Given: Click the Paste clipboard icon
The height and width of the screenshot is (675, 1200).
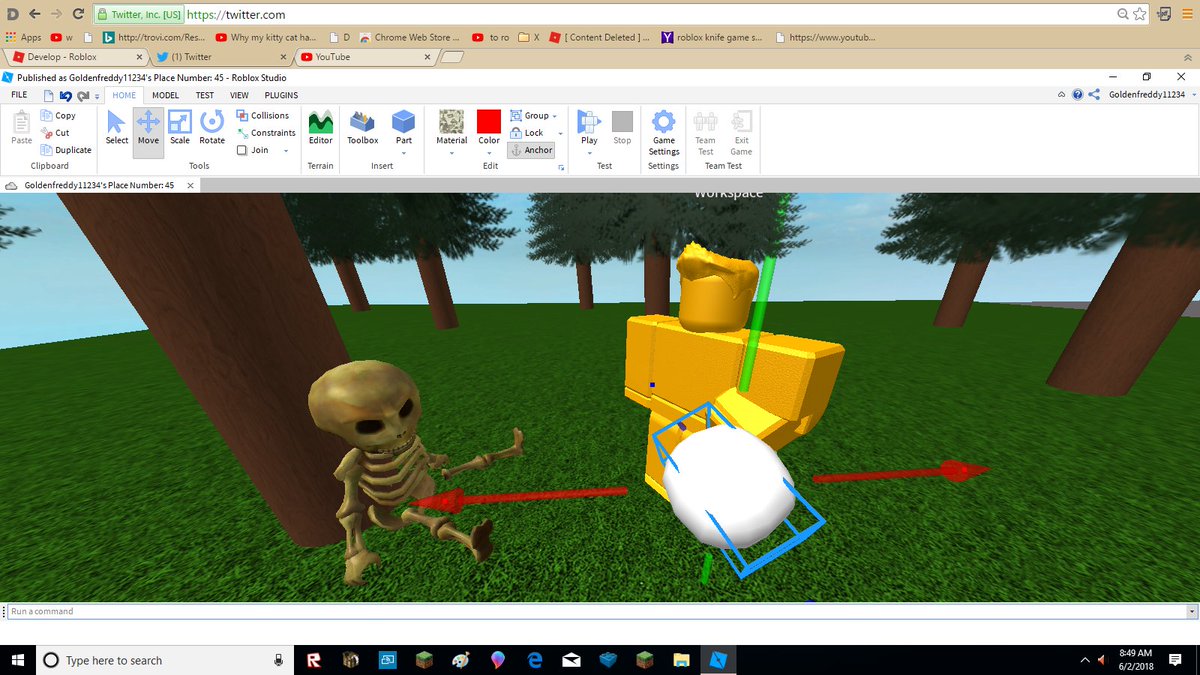Looking at the screenshot, I should [x=21, y=128].
